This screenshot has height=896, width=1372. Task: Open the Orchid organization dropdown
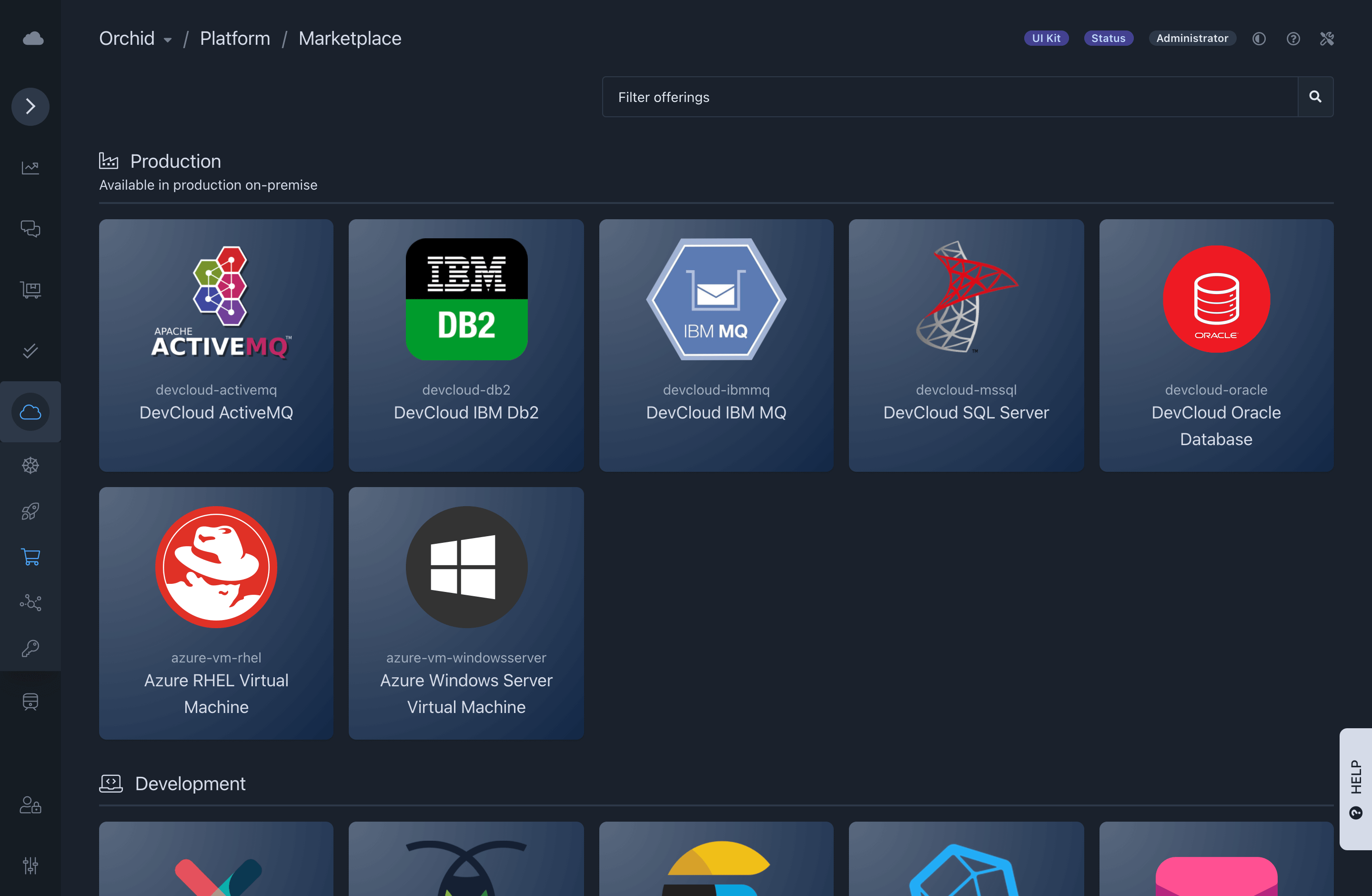[135, 39]
